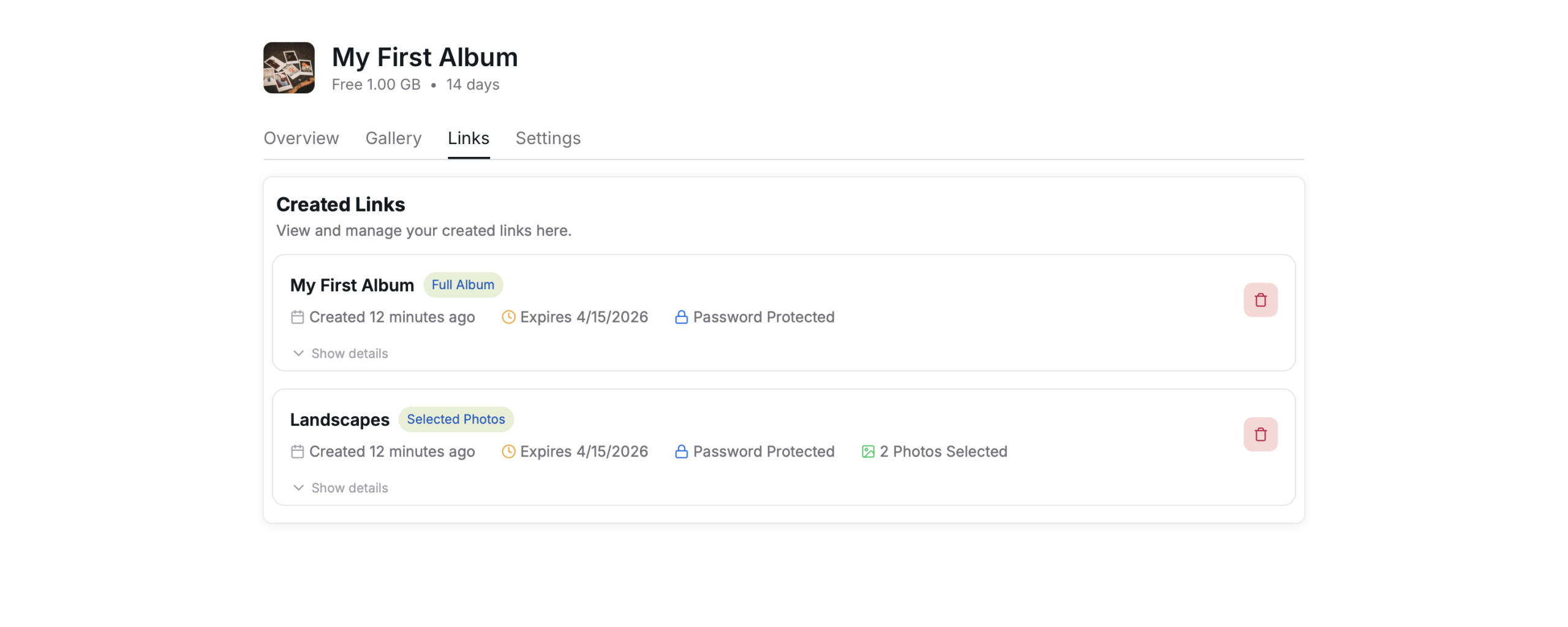Expand Show details for My First Album
Screen dimensions: 1568x627
(341, 353)
